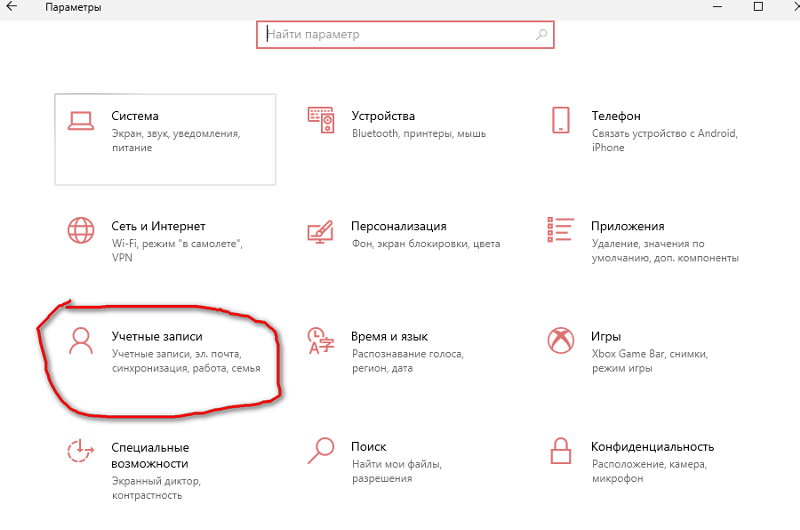
Task: Click the text Фон, экран блокировки, цвета
Action: coord(426,244)
